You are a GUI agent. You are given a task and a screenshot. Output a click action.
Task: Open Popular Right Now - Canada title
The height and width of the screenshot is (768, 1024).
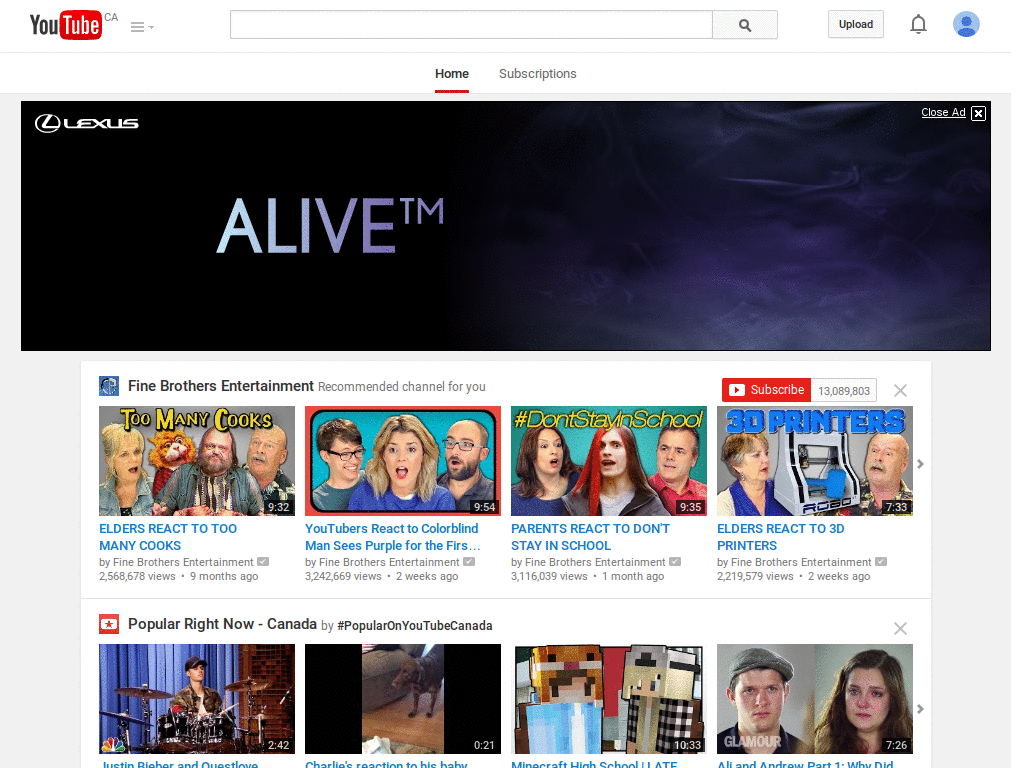pyautogui.click(x=222, y=624)
